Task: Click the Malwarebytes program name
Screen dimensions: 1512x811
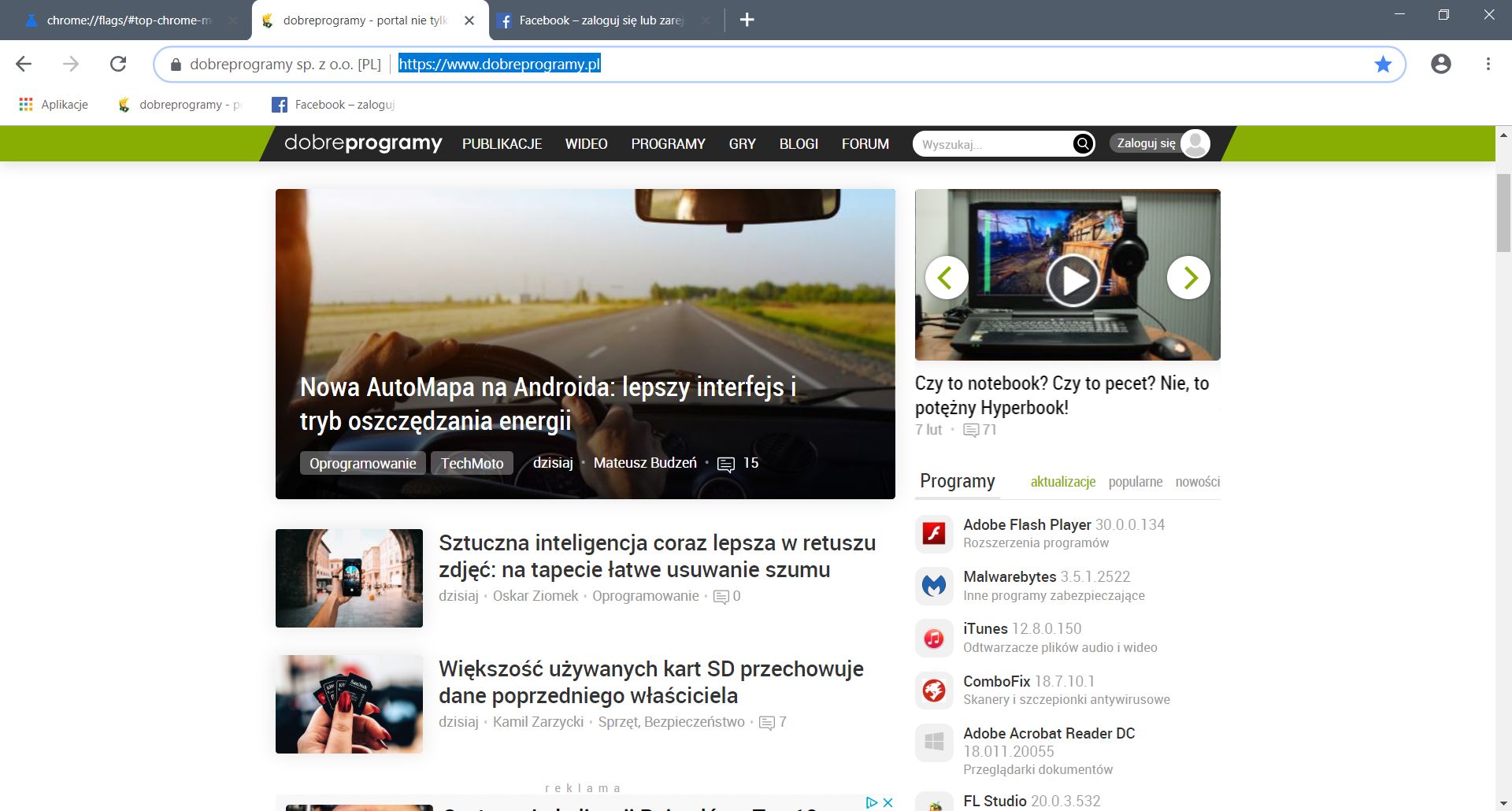Action: (x=1010, y=576)
